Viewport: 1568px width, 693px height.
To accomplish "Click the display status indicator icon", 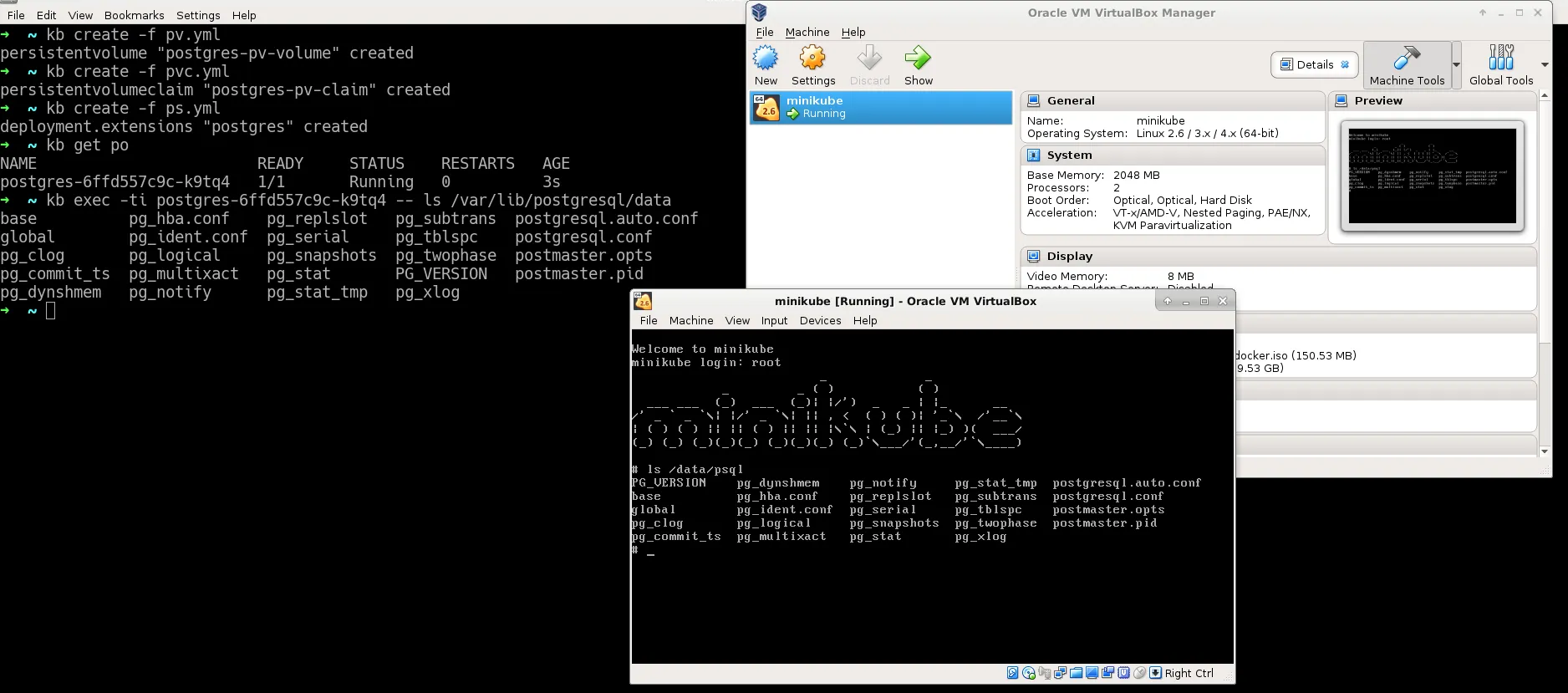I will pos(1092,674).
